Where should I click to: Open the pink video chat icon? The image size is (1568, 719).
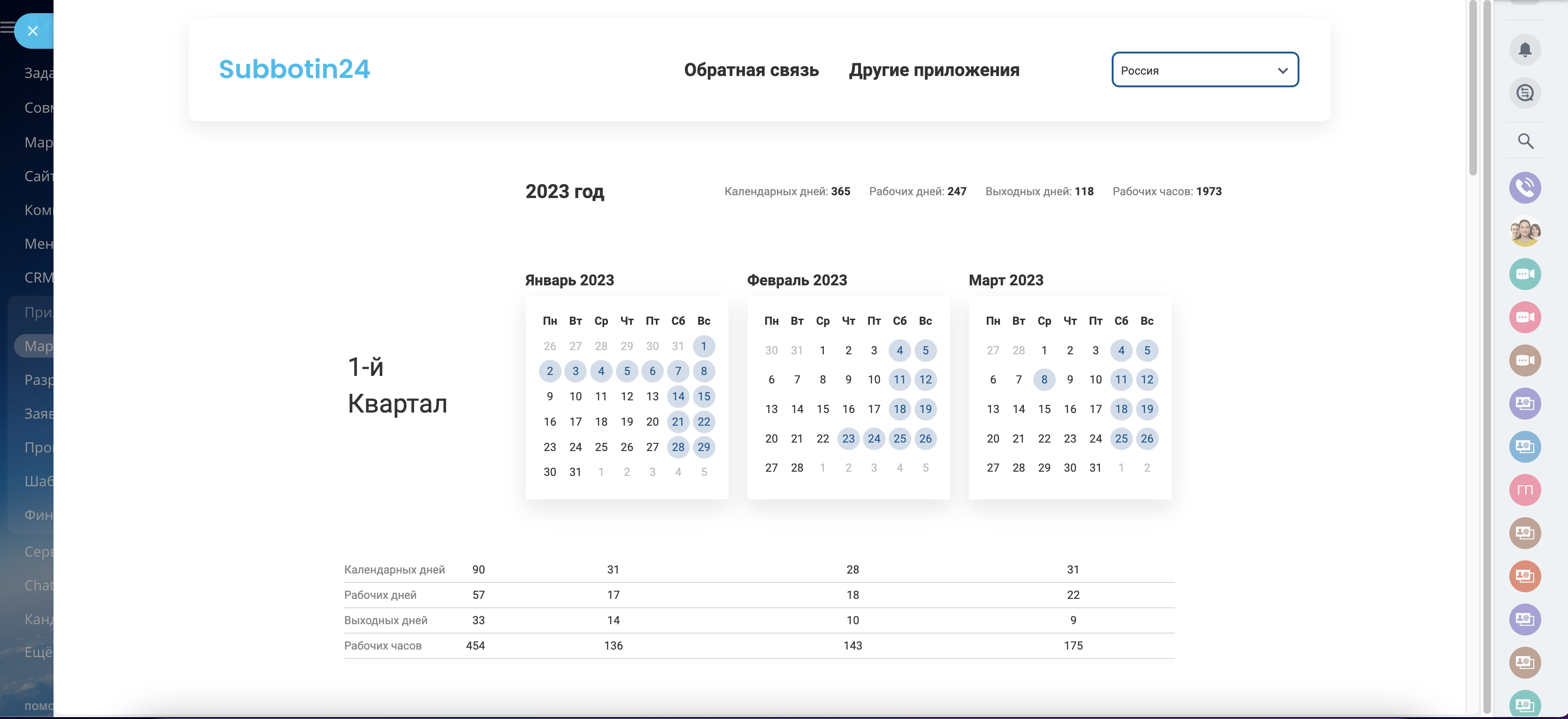(x=1524, y=318)
